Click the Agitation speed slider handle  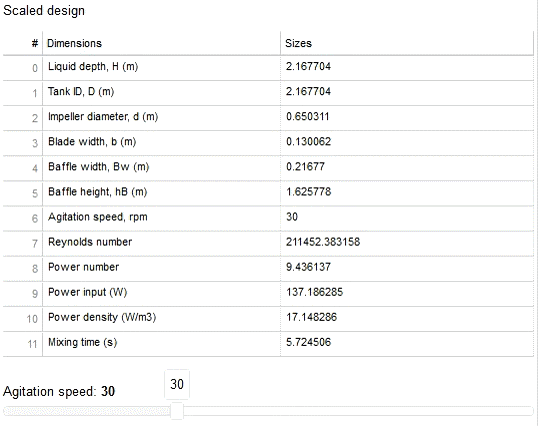click(177, 411)
